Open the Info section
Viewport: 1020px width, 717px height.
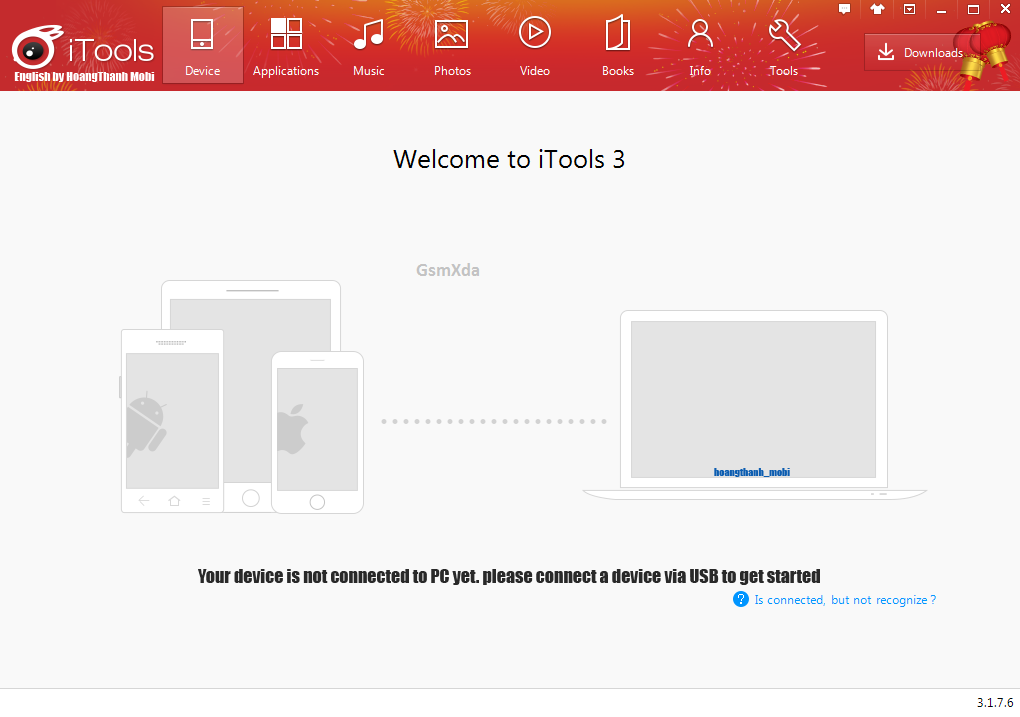(700, 46)
